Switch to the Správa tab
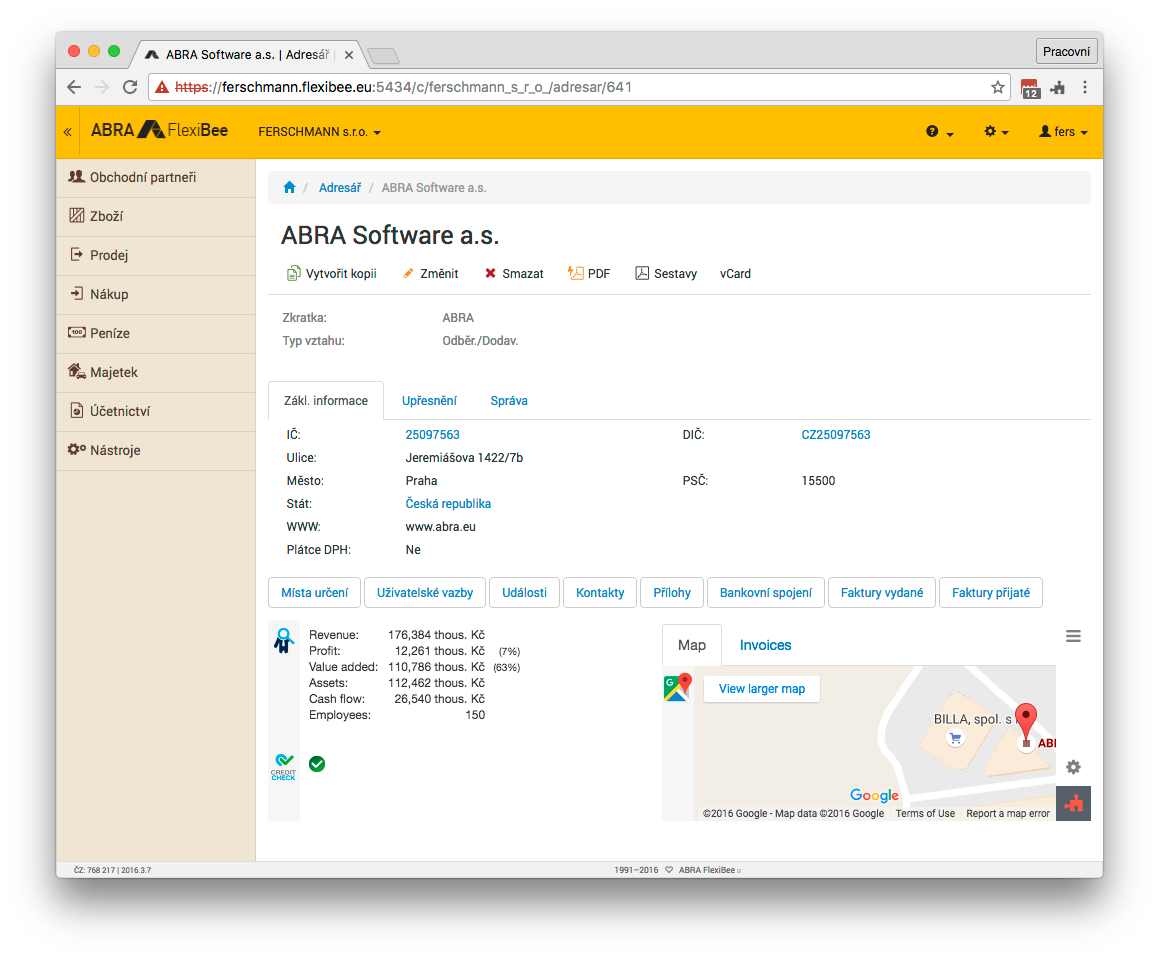Image resolution: width=1159 pixels, height=958 pixels. [509, 401]
